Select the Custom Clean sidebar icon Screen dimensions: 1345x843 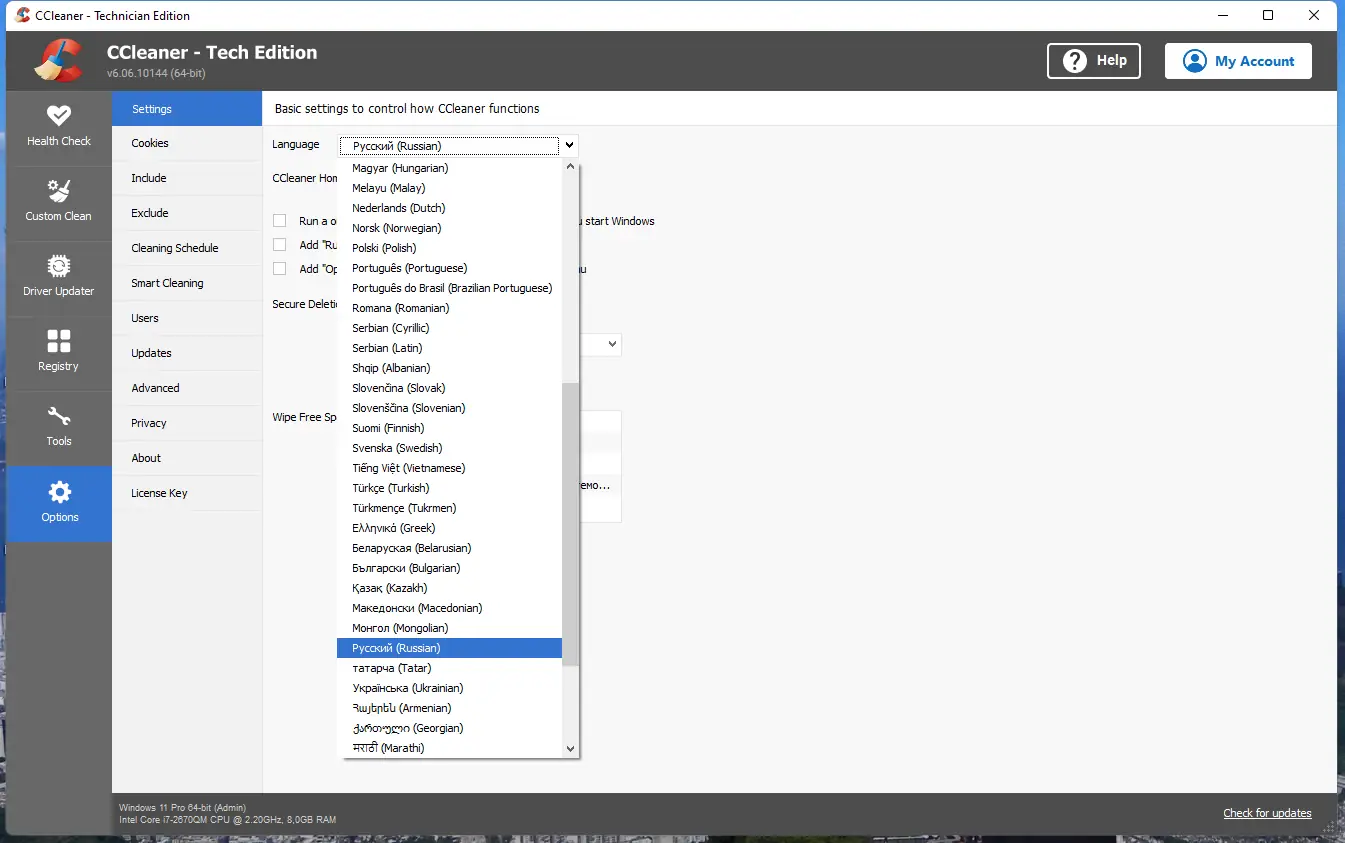coord(59,200)
